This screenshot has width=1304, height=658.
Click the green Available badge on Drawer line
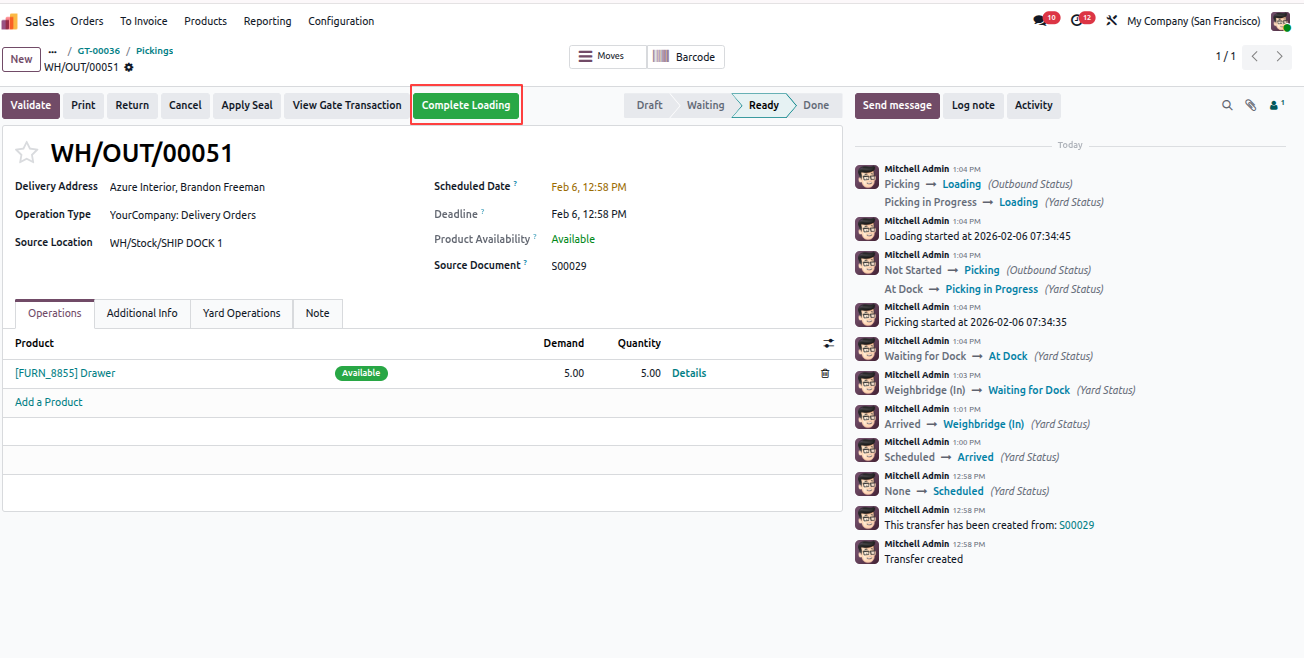tap(361, 373)
